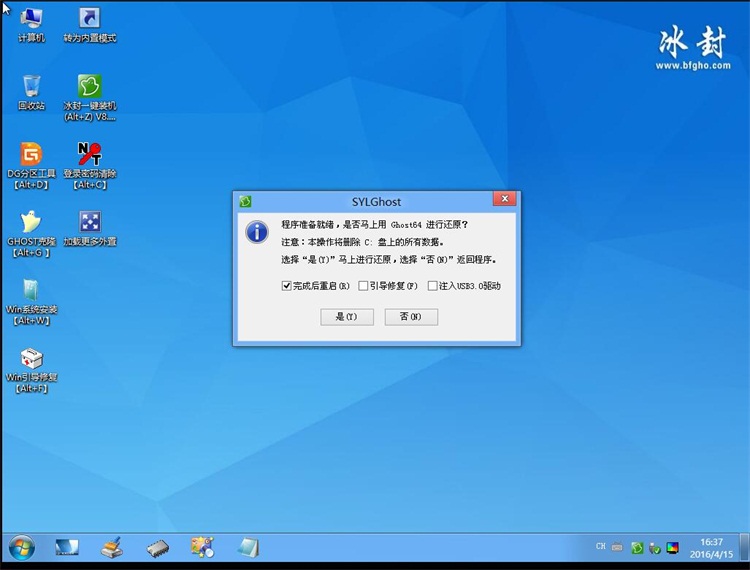This screenshot has width=750, height=570.
Task: Open Win引导修复 (Alt+F) boot repair icon
Action: 31,369
